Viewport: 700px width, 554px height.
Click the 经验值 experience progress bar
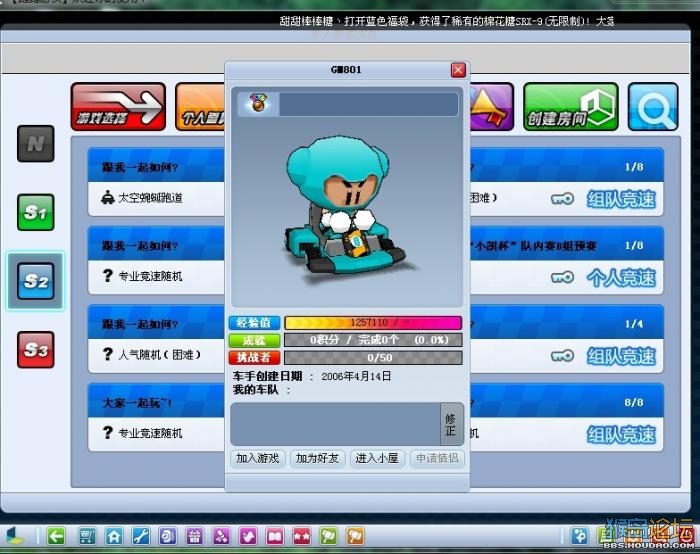coord(373,323)
